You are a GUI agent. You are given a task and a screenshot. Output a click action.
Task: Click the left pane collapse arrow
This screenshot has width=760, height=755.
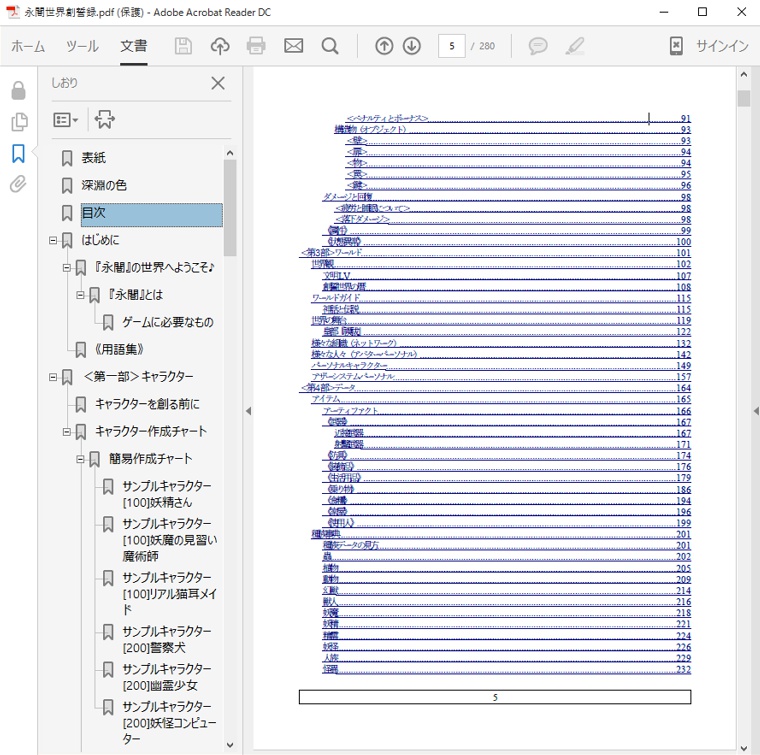(248, 411)
